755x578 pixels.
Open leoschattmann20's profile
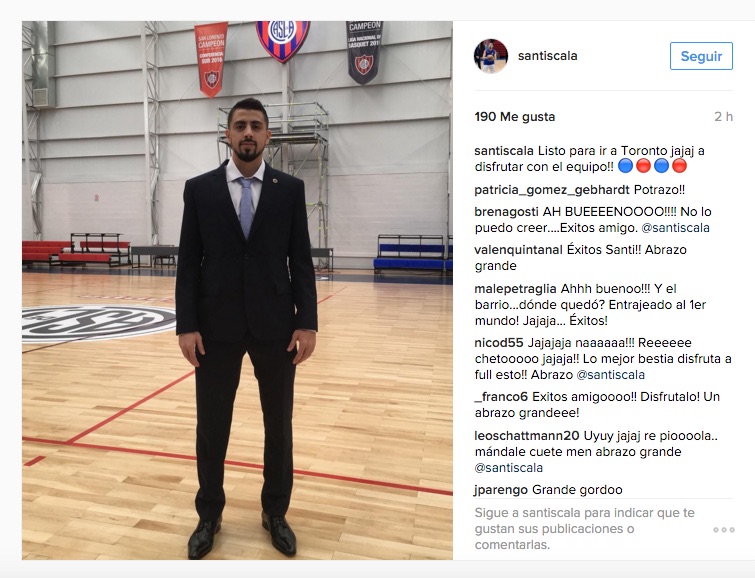[527, 436]
